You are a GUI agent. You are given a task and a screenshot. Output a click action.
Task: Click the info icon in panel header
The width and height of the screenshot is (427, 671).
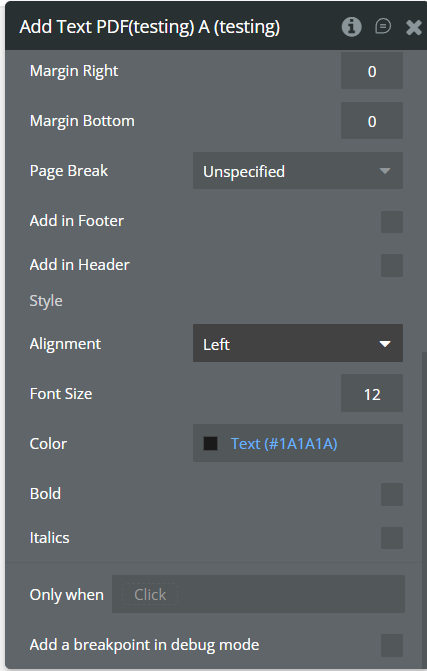[351, 27]
